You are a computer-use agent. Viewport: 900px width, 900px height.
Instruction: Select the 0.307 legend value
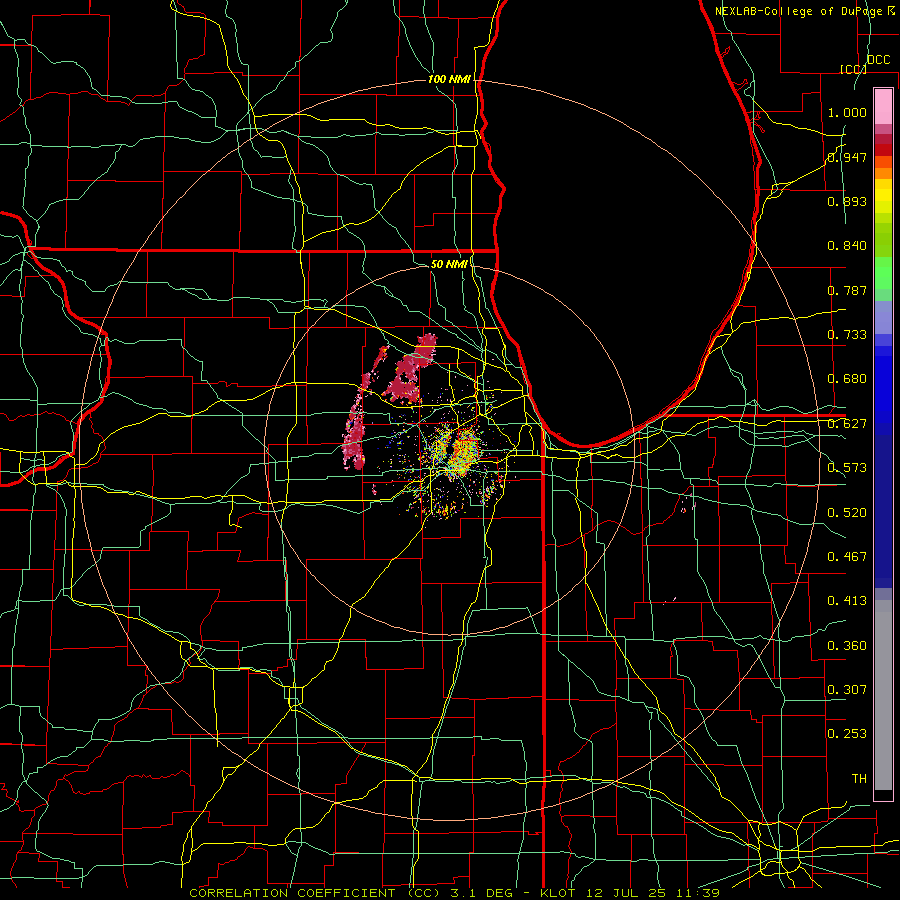[847, 690]
